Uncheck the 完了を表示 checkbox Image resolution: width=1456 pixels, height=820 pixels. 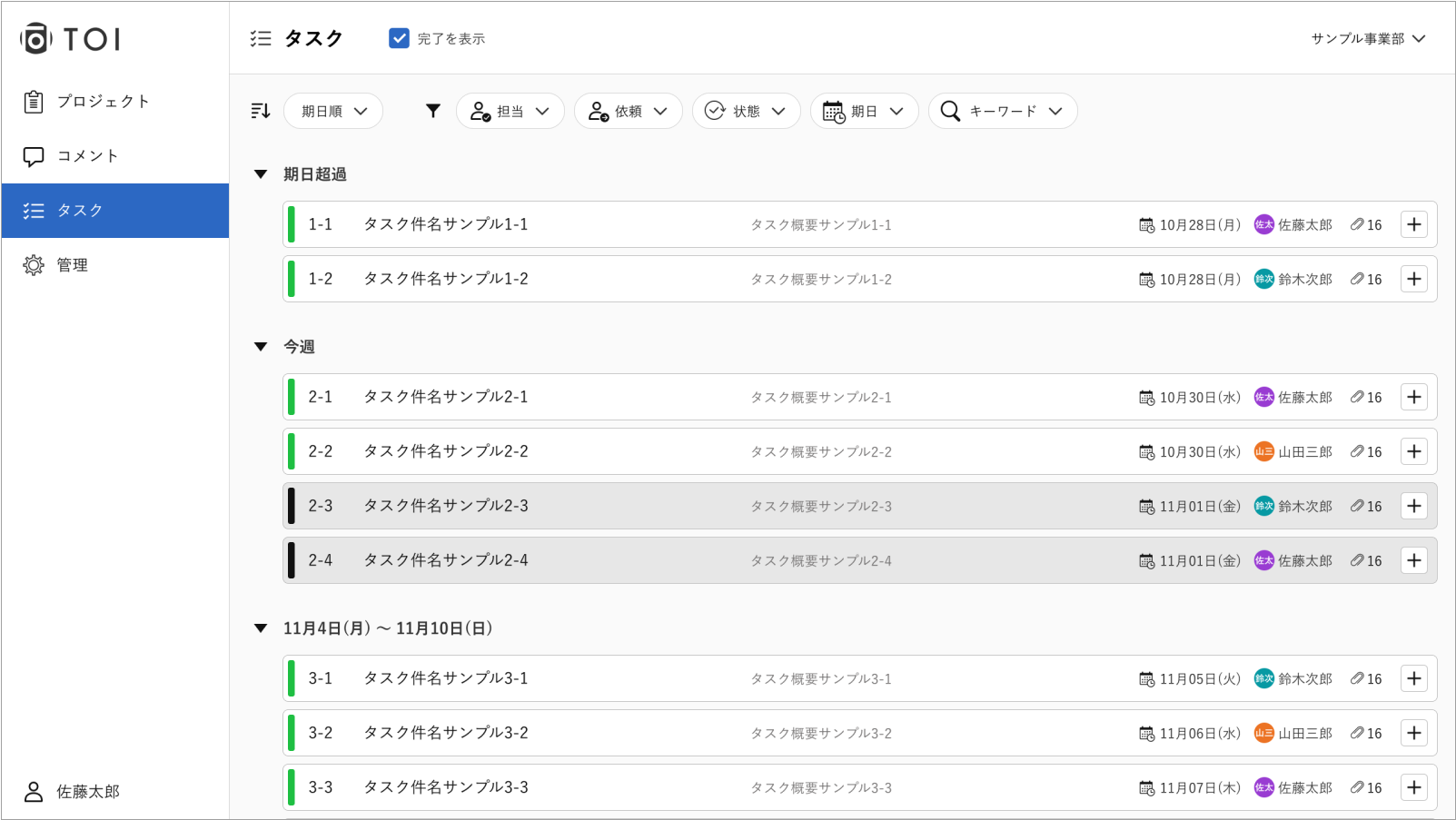[x=399, y=38]
